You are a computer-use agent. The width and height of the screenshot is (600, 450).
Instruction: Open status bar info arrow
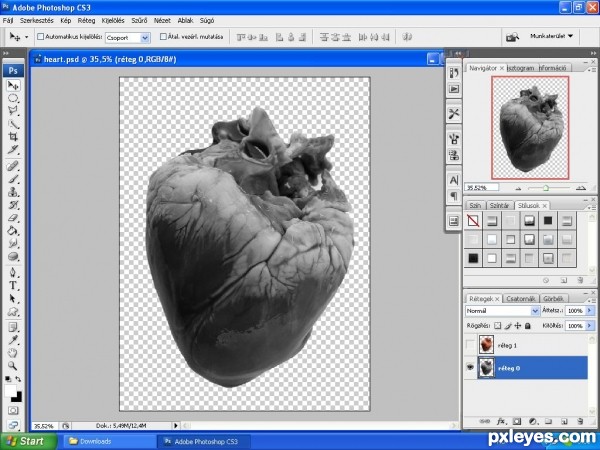[x=176, y=426]
